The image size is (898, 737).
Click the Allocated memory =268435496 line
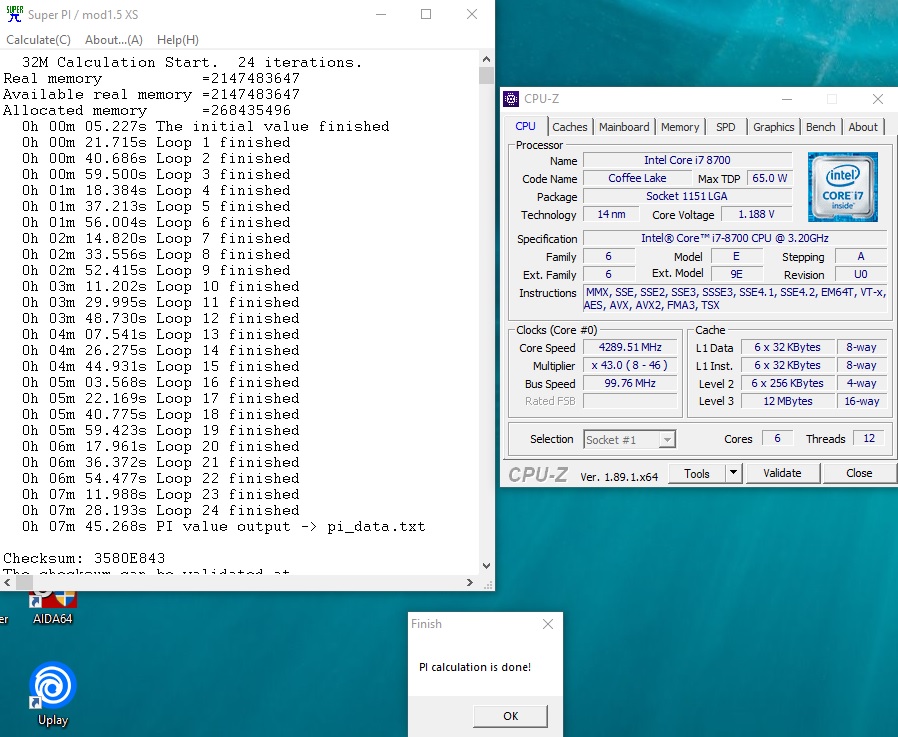click(x=147, y=110)
